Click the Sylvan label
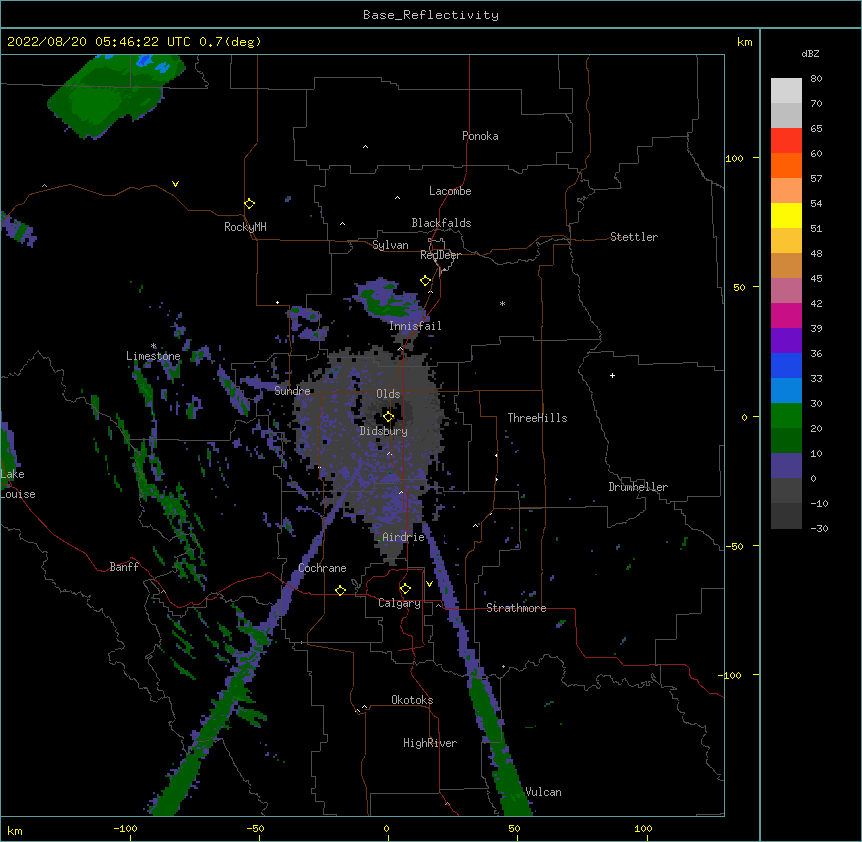 tap(390, 245)
